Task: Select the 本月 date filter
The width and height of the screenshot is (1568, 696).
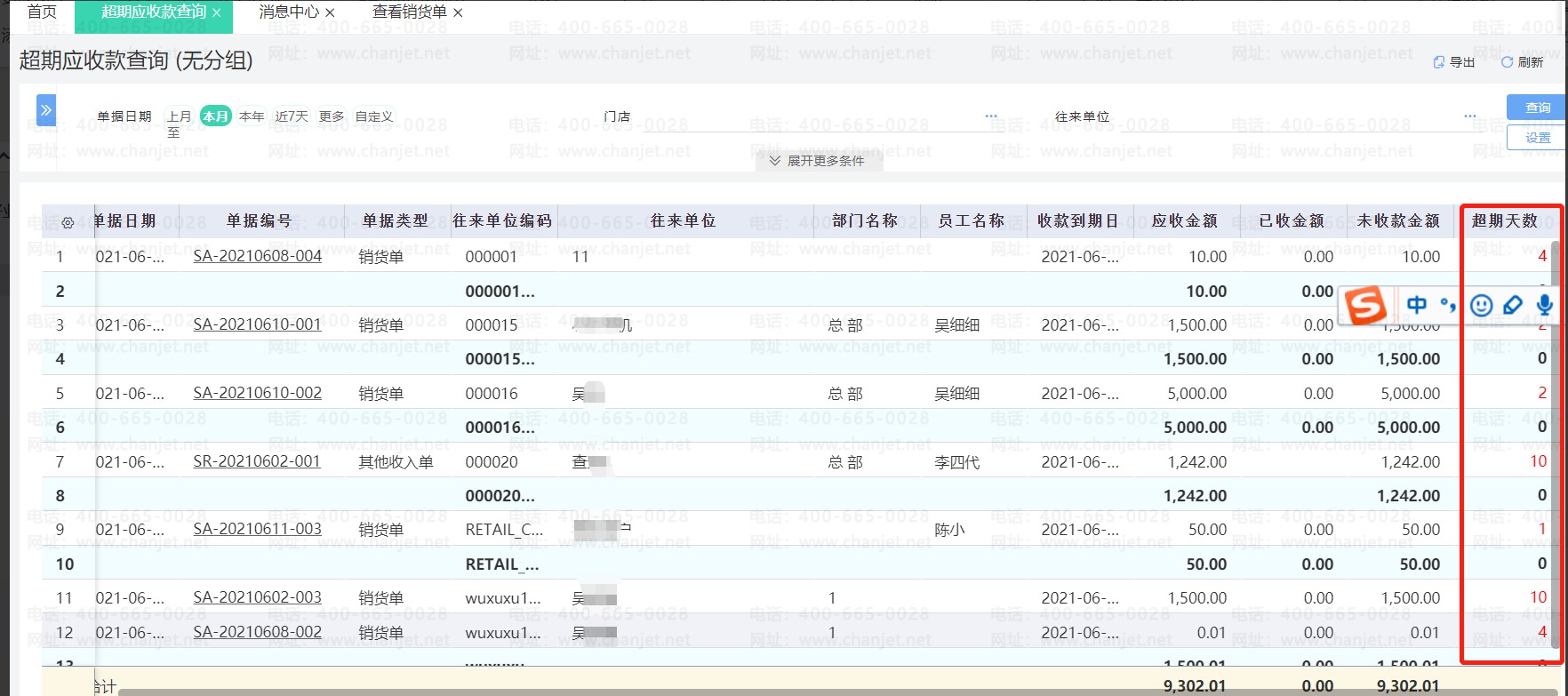Action: coord(215,116)
